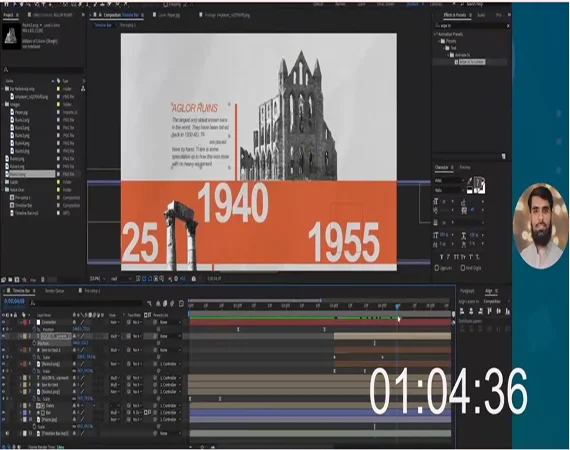The height and width of the screenshot is (450, 570).
Task: Click the text fill color swatch
Action: click(479, 181)
